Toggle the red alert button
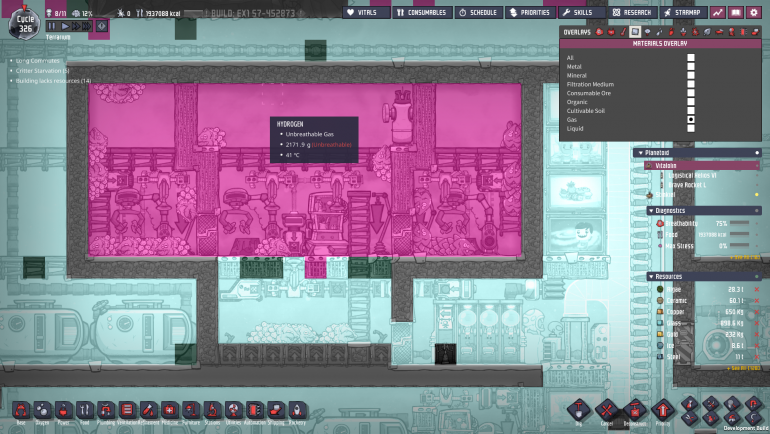 point(102,26)
